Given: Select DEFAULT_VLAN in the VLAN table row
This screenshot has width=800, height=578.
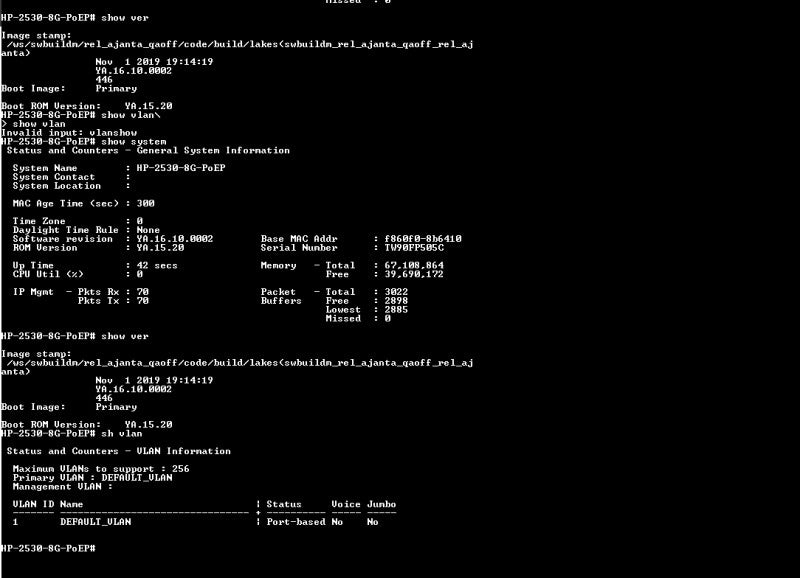Looking at the screenshot, I should [95, 522].
